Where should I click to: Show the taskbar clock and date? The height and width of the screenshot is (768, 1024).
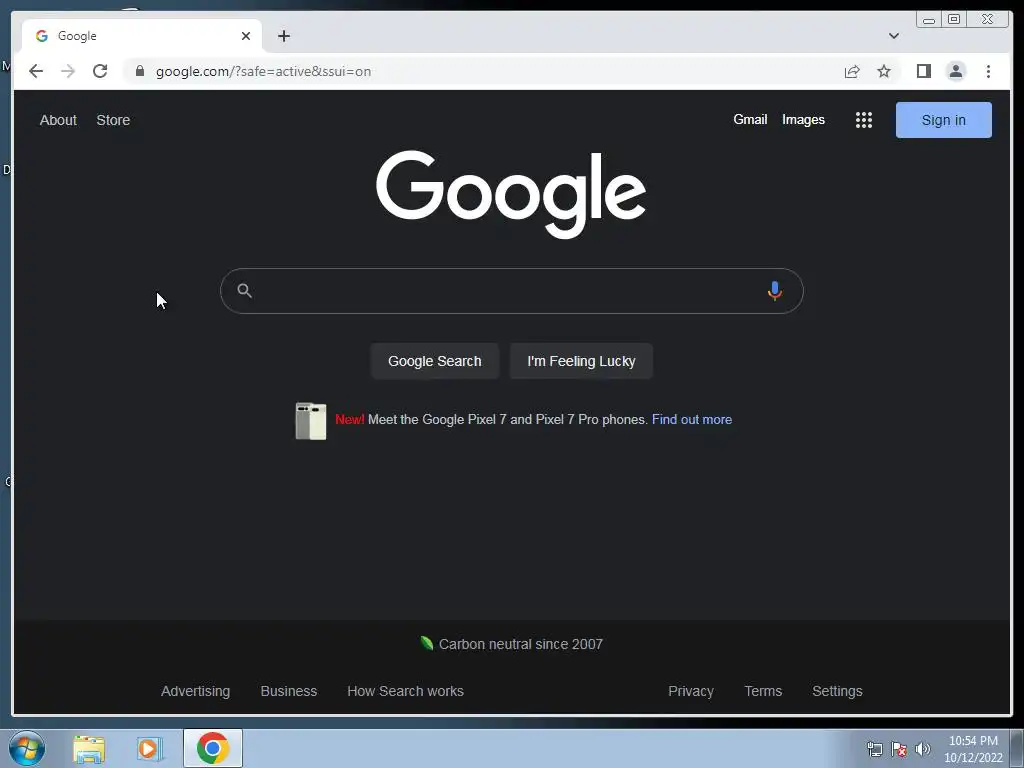pyautogui.click(x=973, y=749)
